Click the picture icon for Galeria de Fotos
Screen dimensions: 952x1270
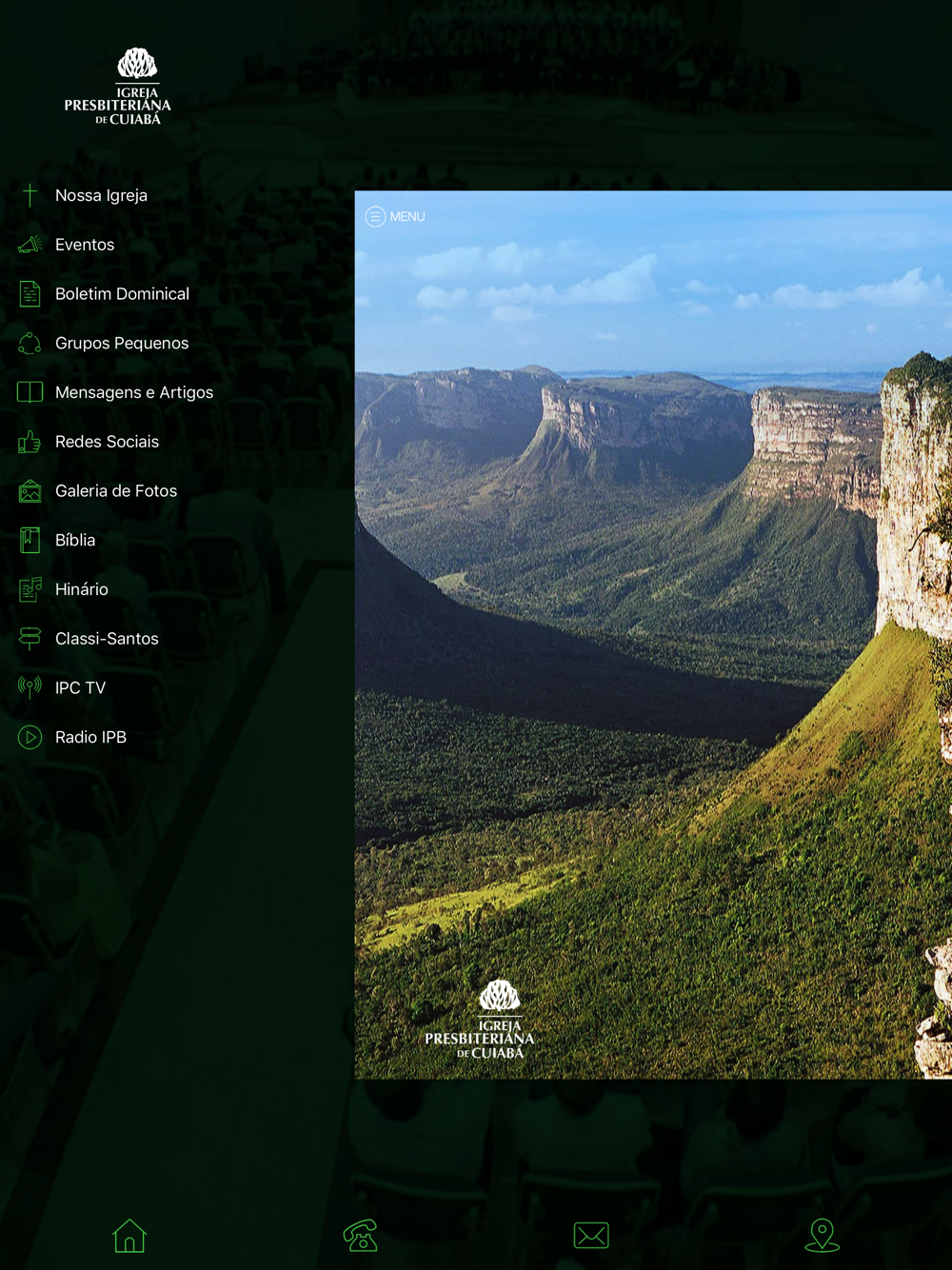(x=30, y=491)
